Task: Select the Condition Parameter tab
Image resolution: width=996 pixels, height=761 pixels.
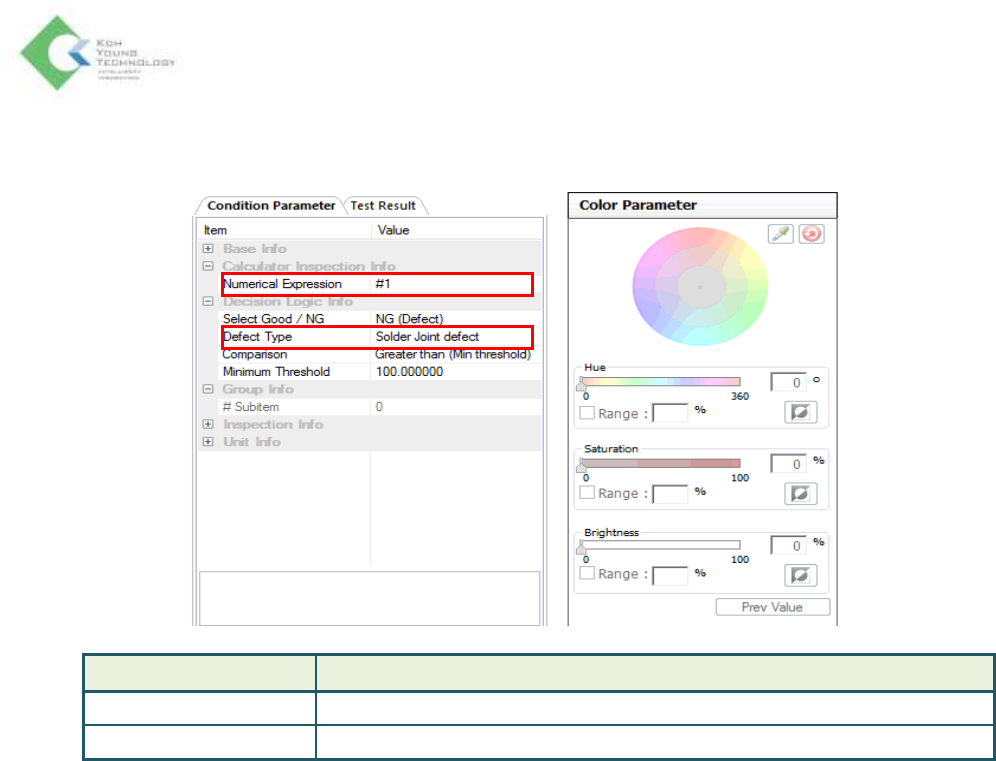Action: point(270,206)
